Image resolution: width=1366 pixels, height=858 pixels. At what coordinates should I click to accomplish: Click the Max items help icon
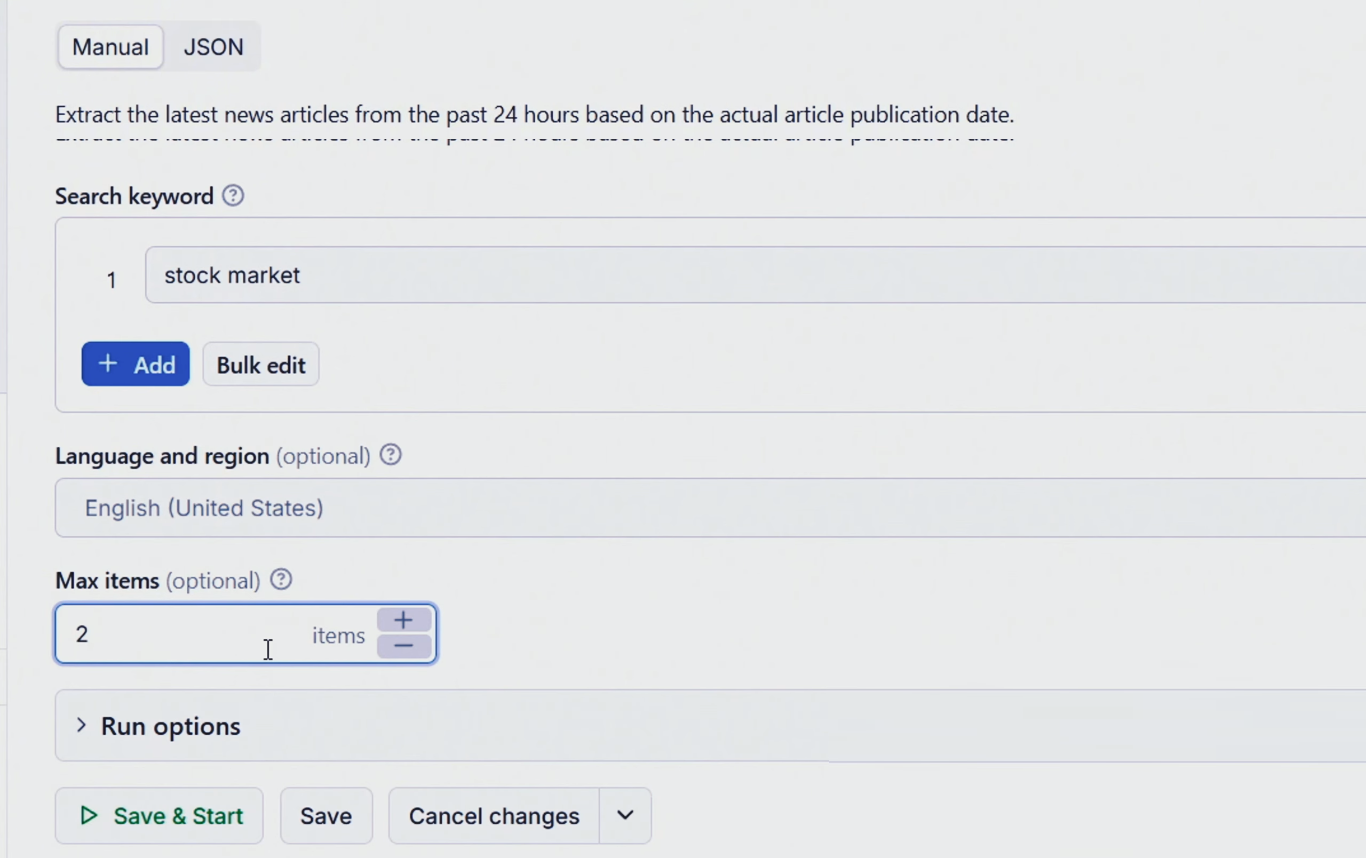[x=281, y=580]
